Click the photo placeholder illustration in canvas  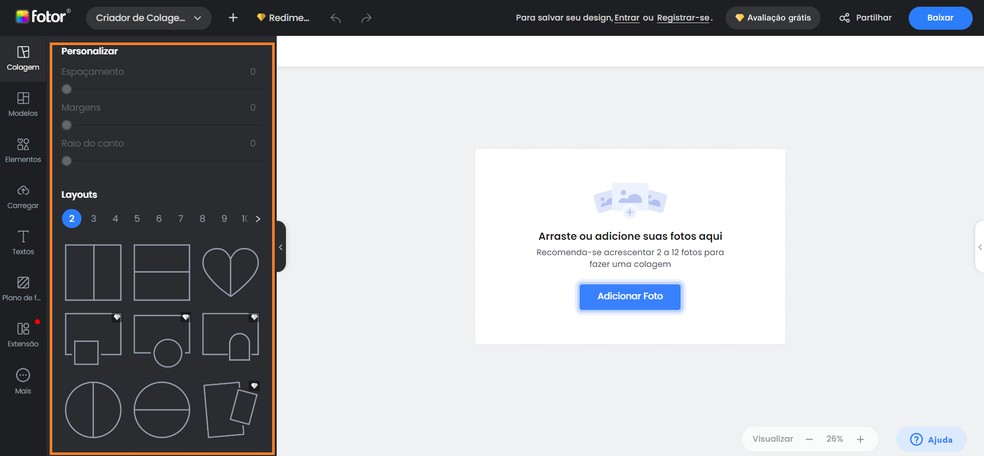tap(630, 200)
